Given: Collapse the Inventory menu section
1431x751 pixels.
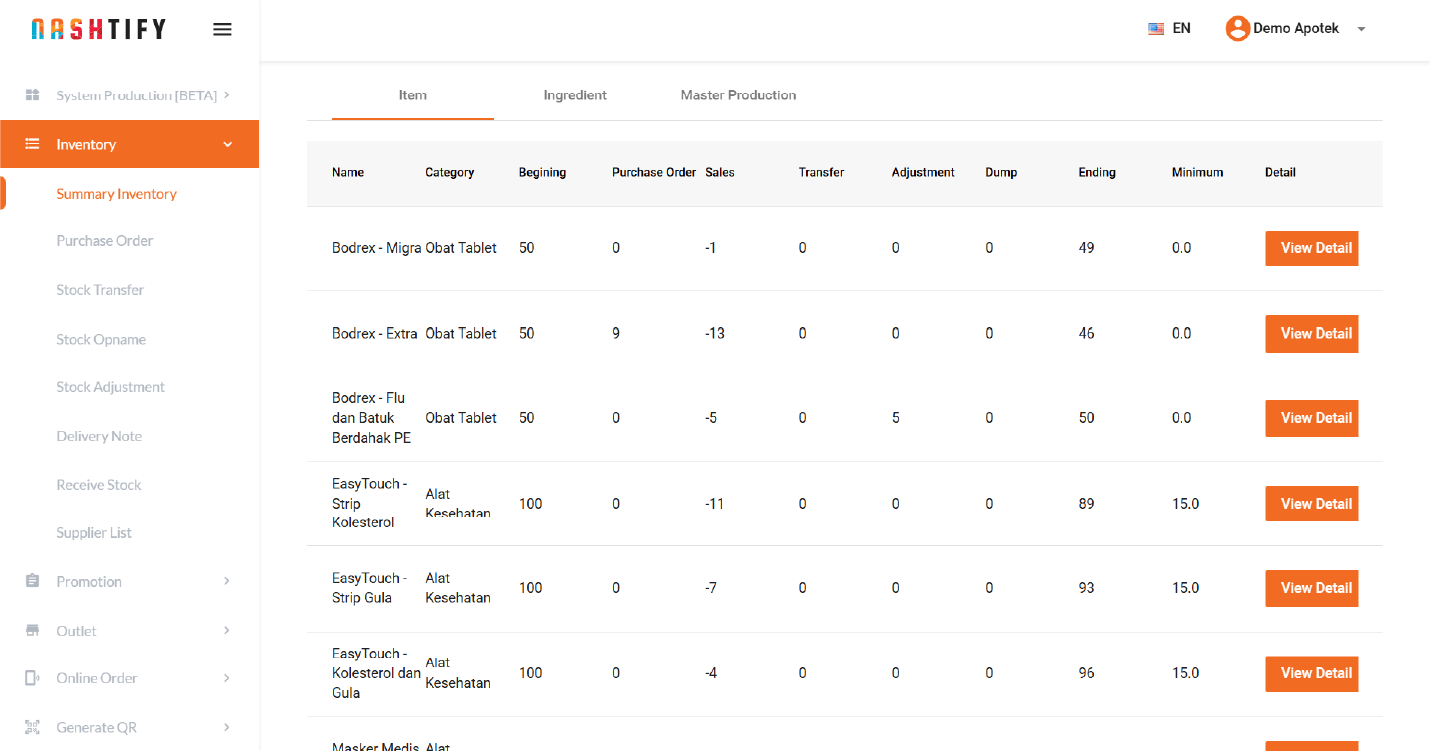Looking at the screenshot, I should click(227, 145).
